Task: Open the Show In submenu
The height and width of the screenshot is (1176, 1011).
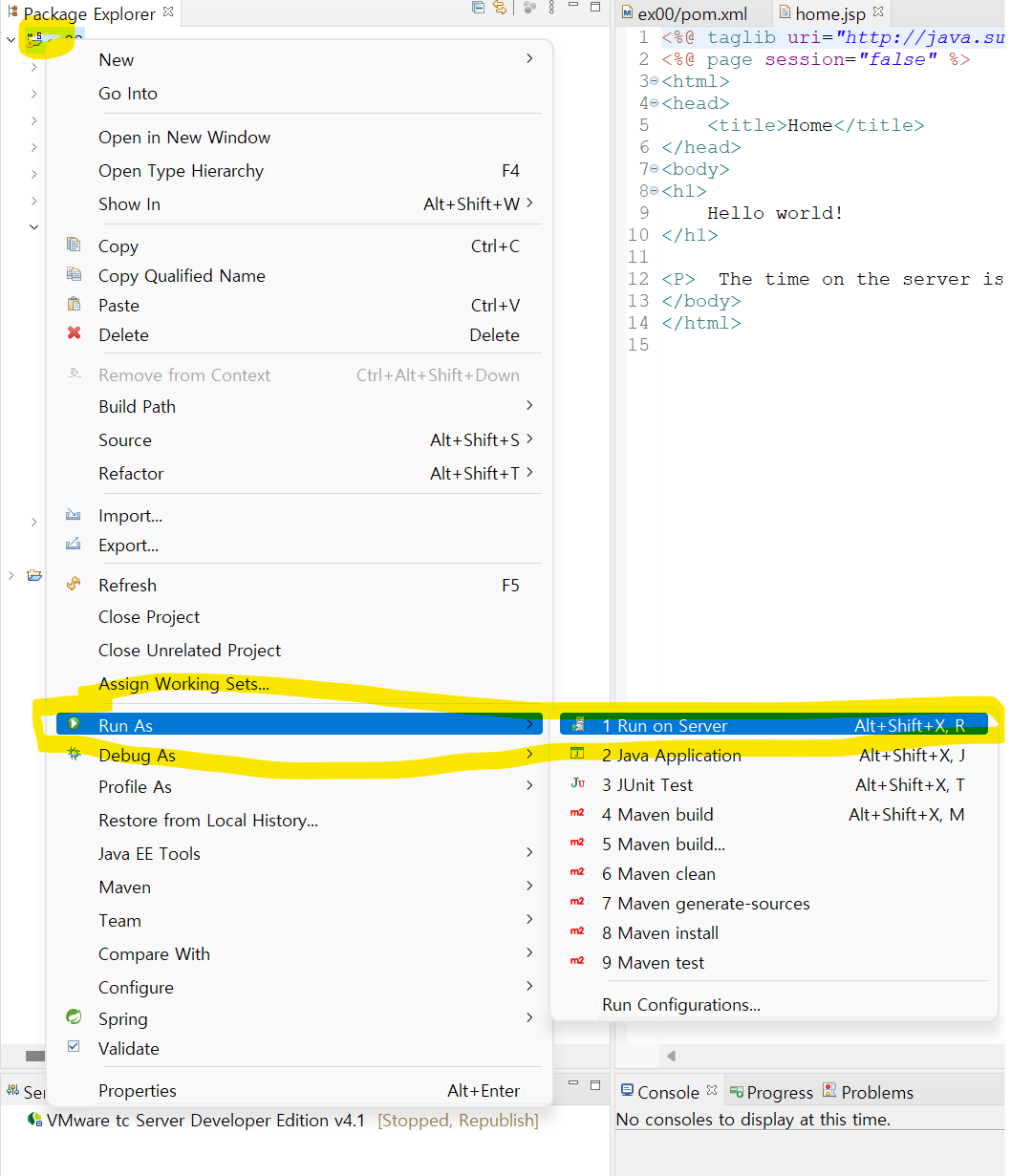Action: point(298,203)
